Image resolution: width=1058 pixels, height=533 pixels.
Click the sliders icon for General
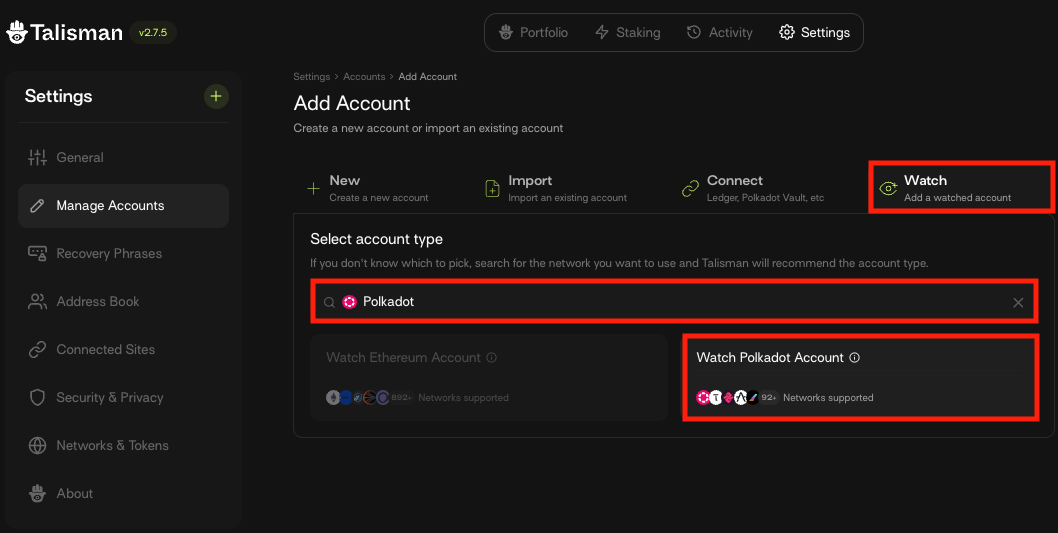[37, 158]
